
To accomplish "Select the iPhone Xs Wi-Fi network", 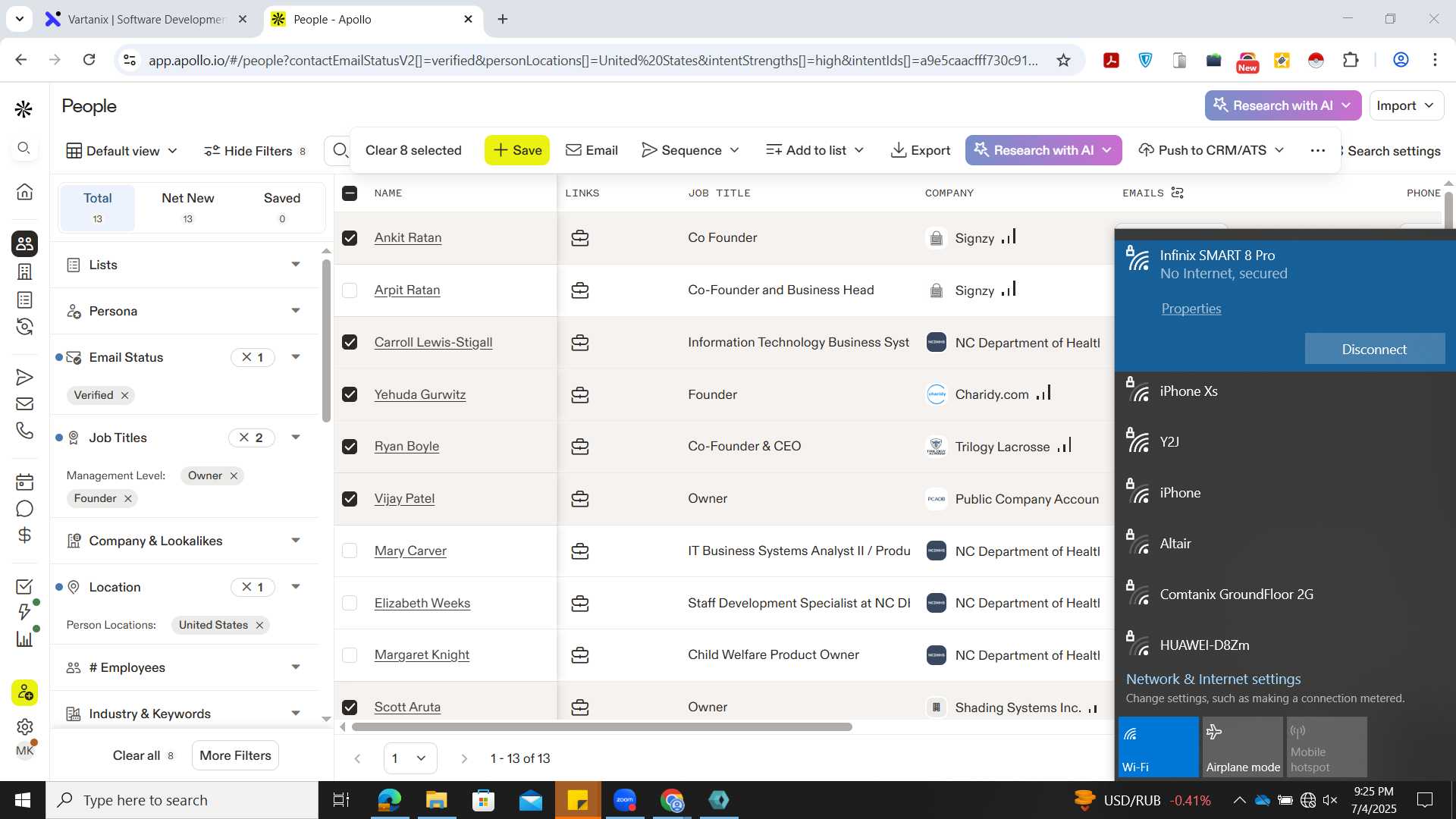I will click(1285, 392).
